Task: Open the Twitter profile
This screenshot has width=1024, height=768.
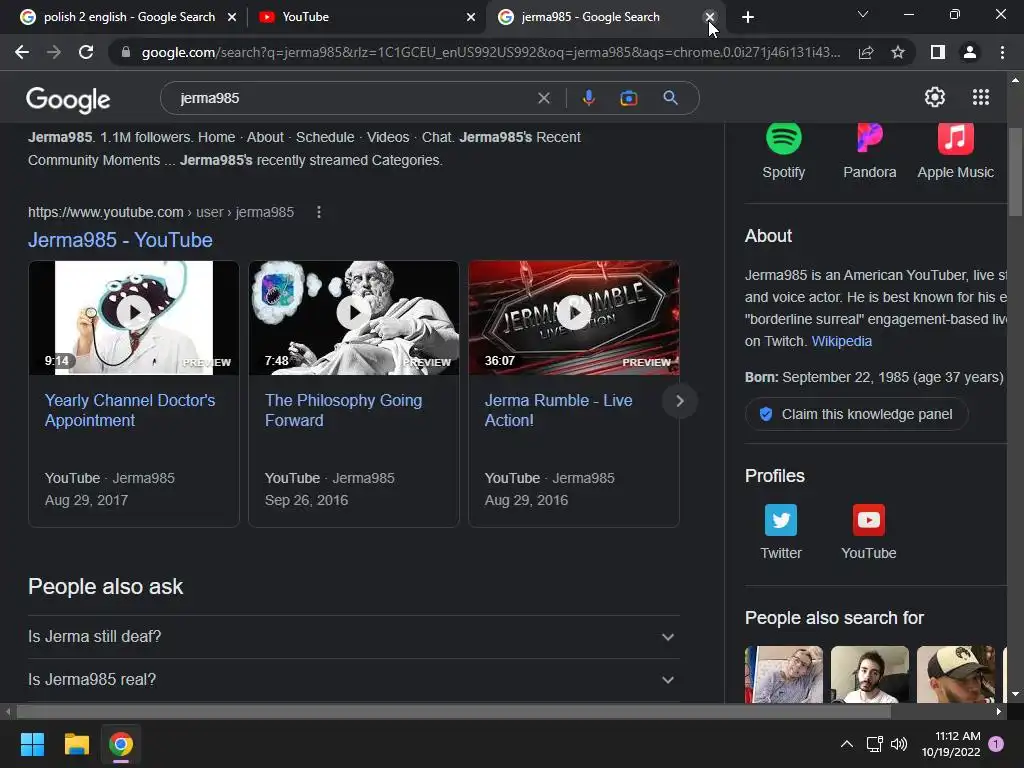Action: pos(781,532)
